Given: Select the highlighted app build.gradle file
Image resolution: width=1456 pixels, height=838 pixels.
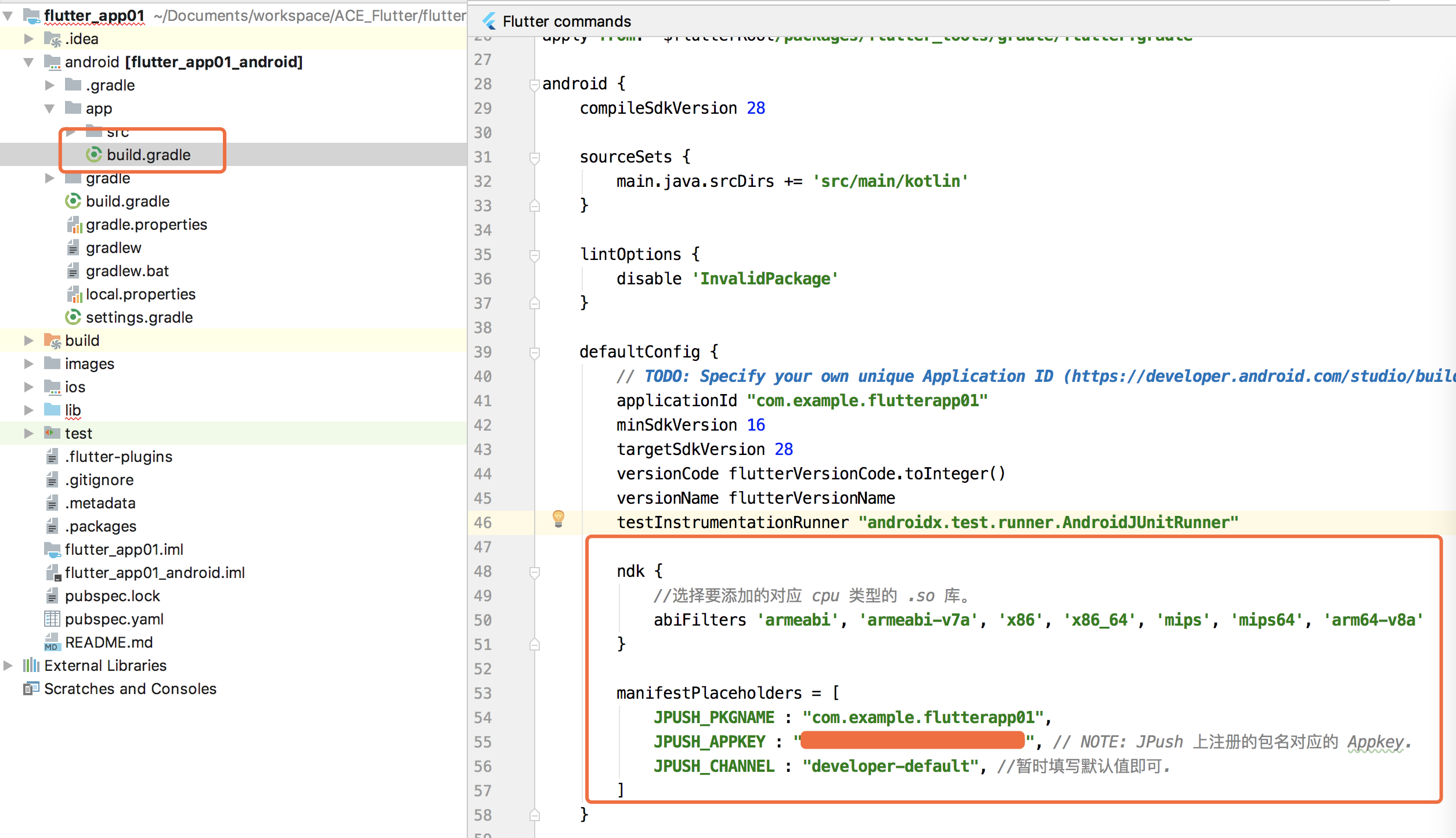Looking at the screenshot, I should (x=148, y=155).
